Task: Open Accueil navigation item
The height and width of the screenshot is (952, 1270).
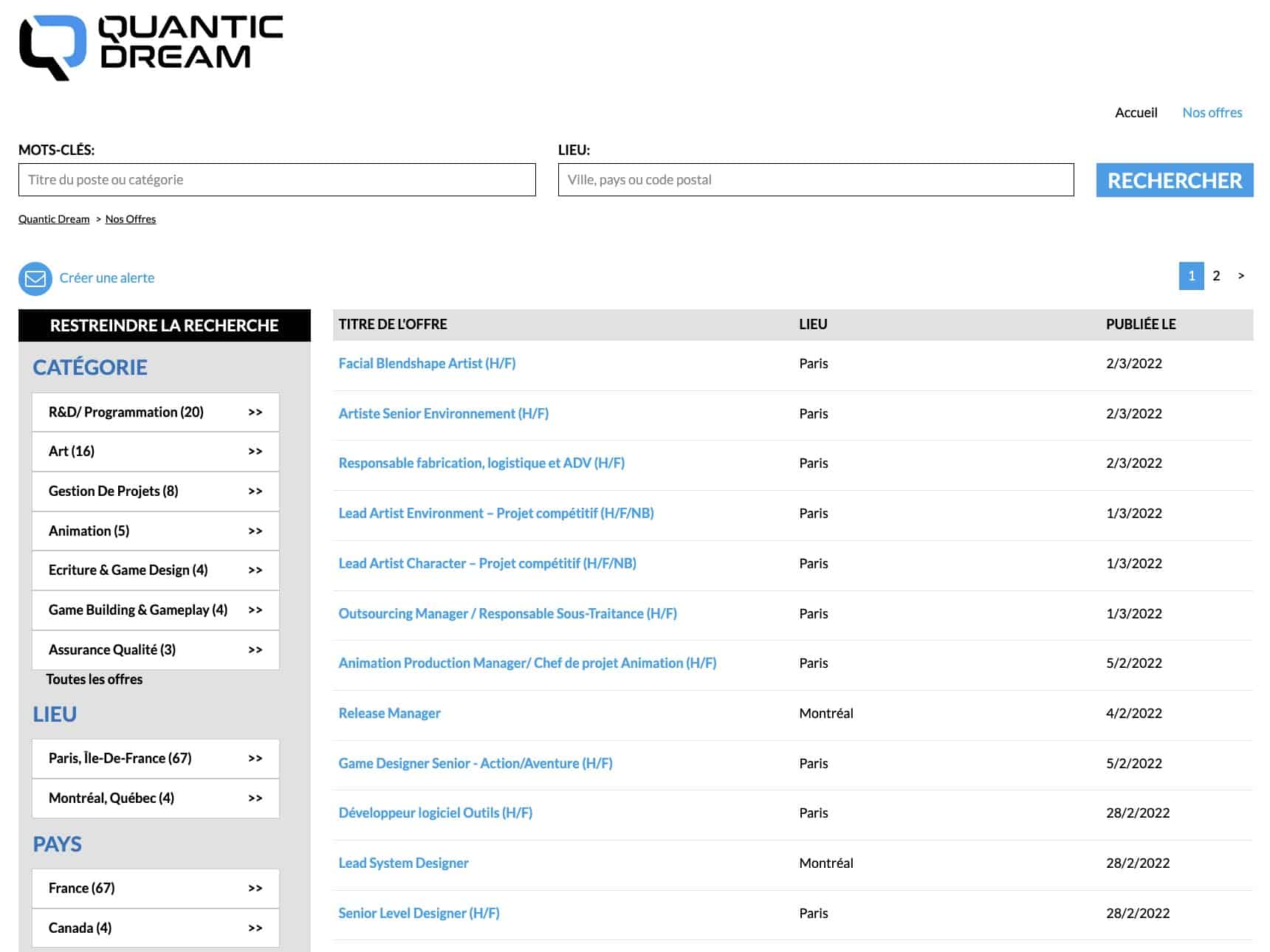Action: tap(1136, 113)
